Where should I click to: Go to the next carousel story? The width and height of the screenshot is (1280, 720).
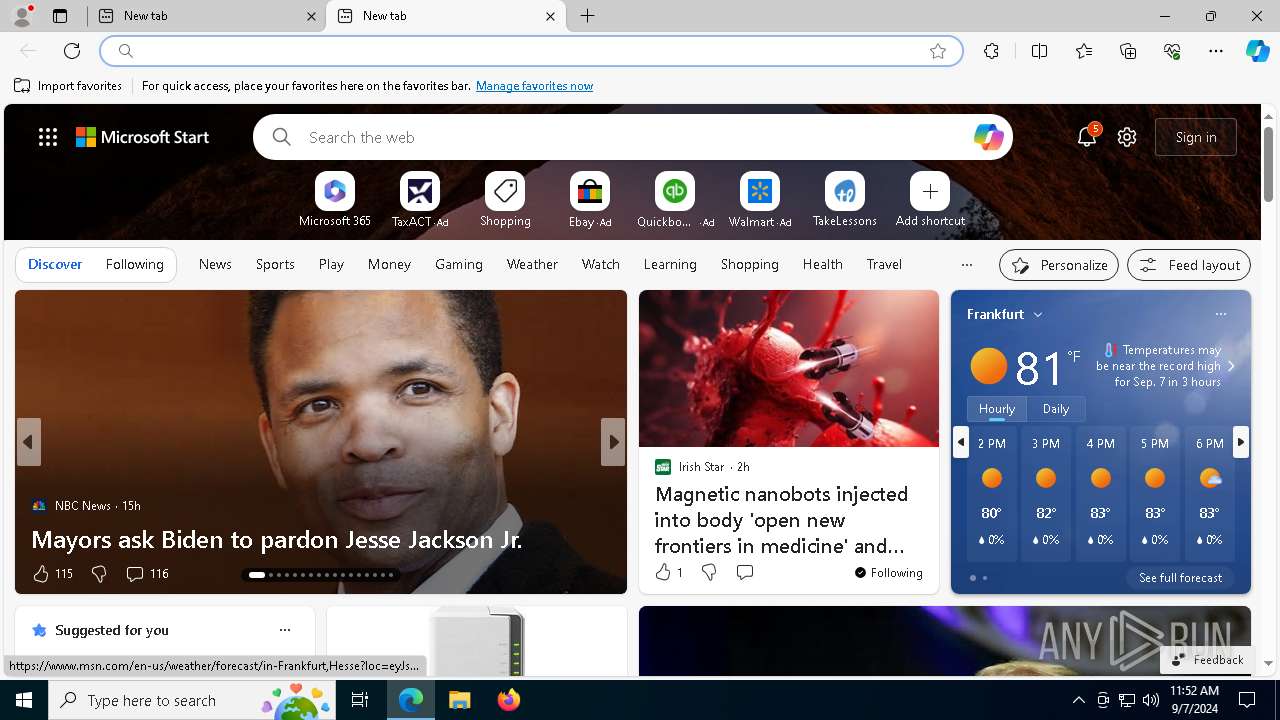coord(613,442)
